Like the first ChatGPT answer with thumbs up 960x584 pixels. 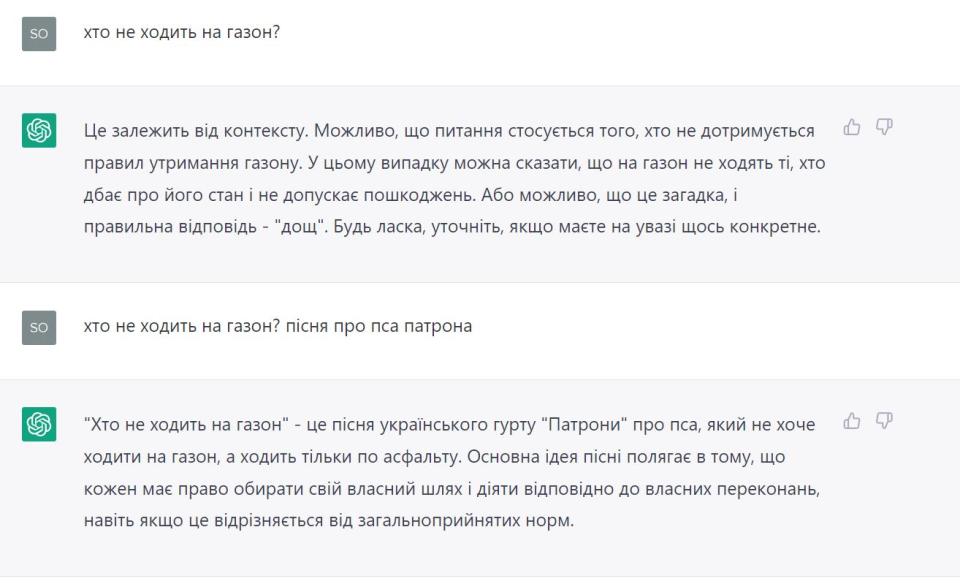pos(853,127)
